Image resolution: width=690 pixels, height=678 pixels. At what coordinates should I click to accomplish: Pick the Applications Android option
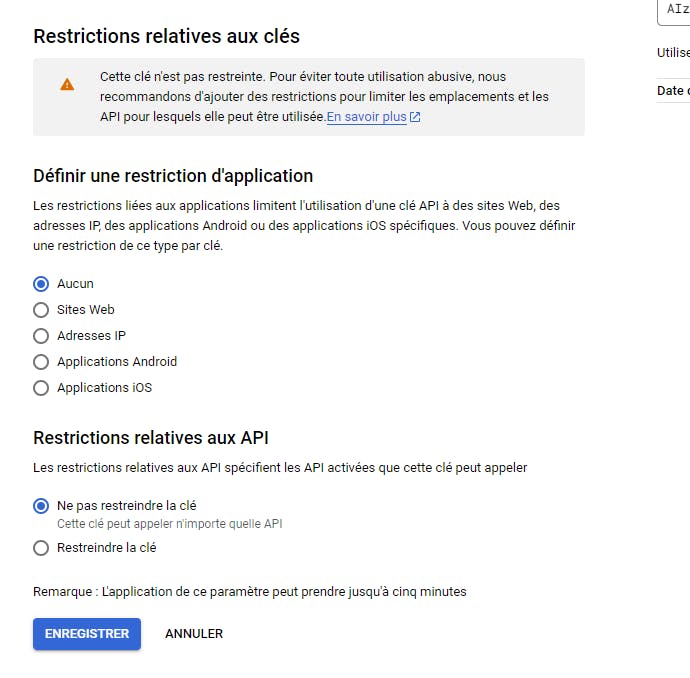pos(41,362)
